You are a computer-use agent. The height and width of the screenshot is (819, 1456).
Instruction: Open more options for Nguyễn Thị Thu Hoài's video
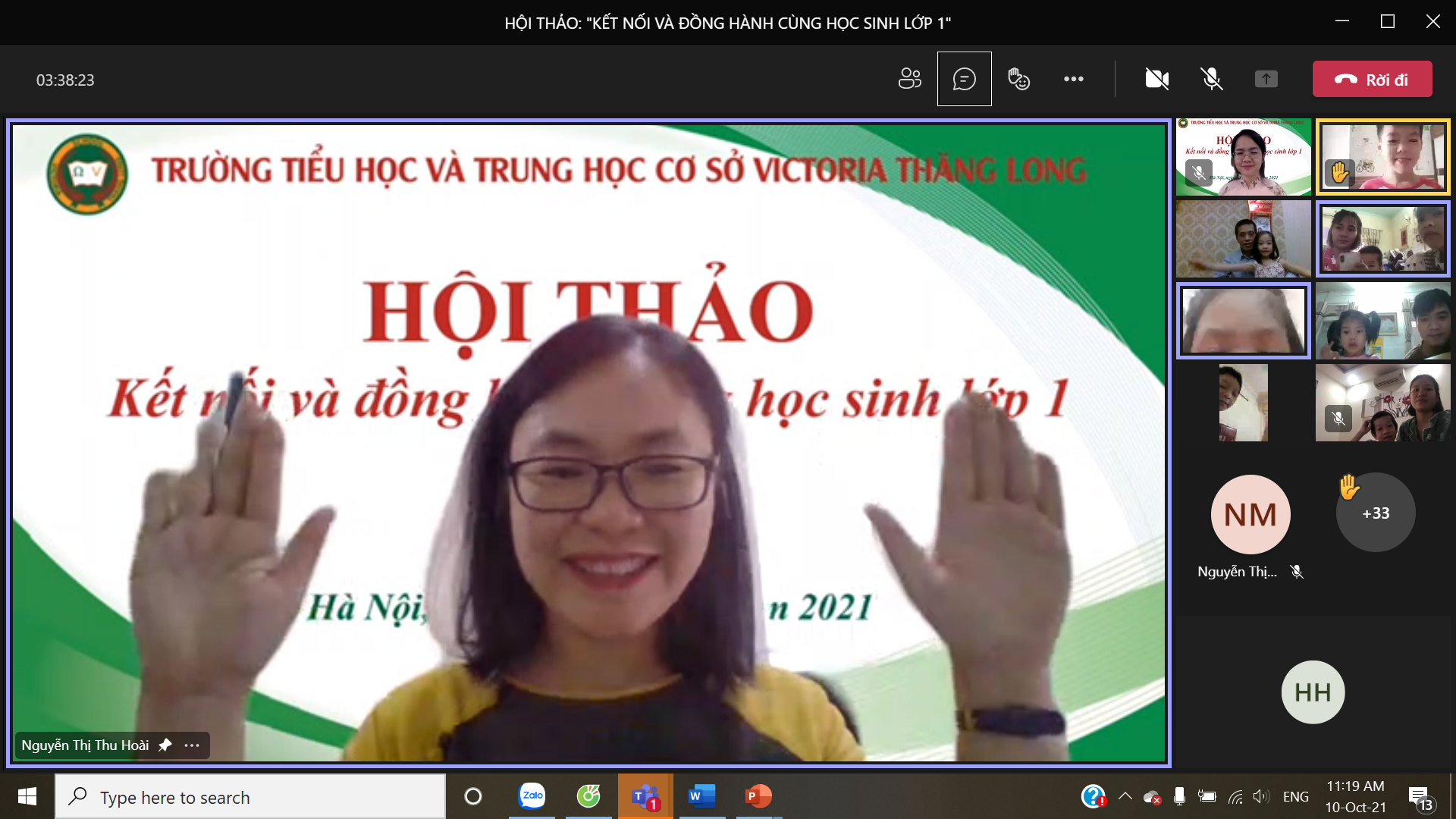click(192, 745)
